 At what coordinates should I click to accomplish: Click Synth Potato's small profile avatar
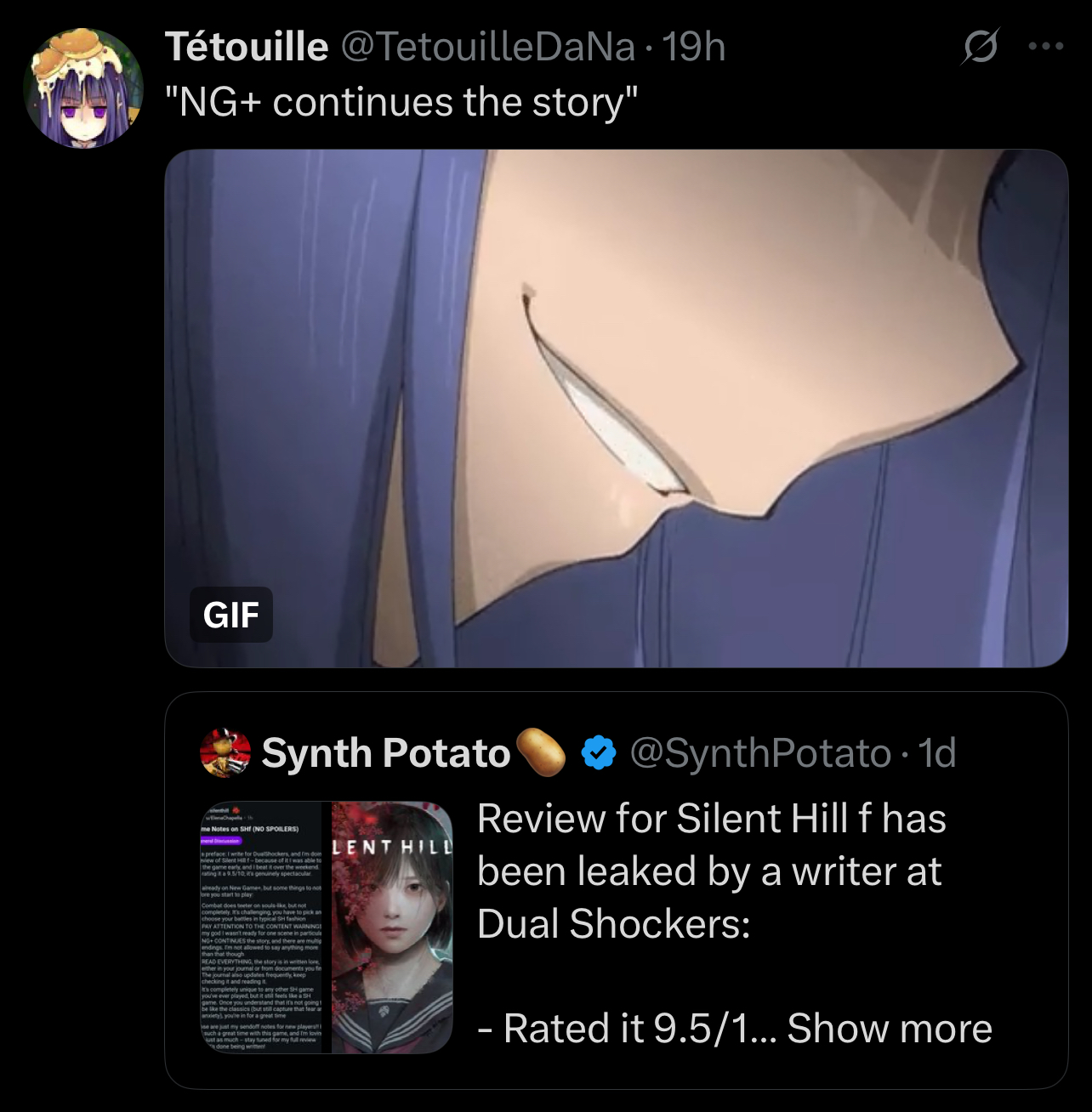[x=225, y=752]
